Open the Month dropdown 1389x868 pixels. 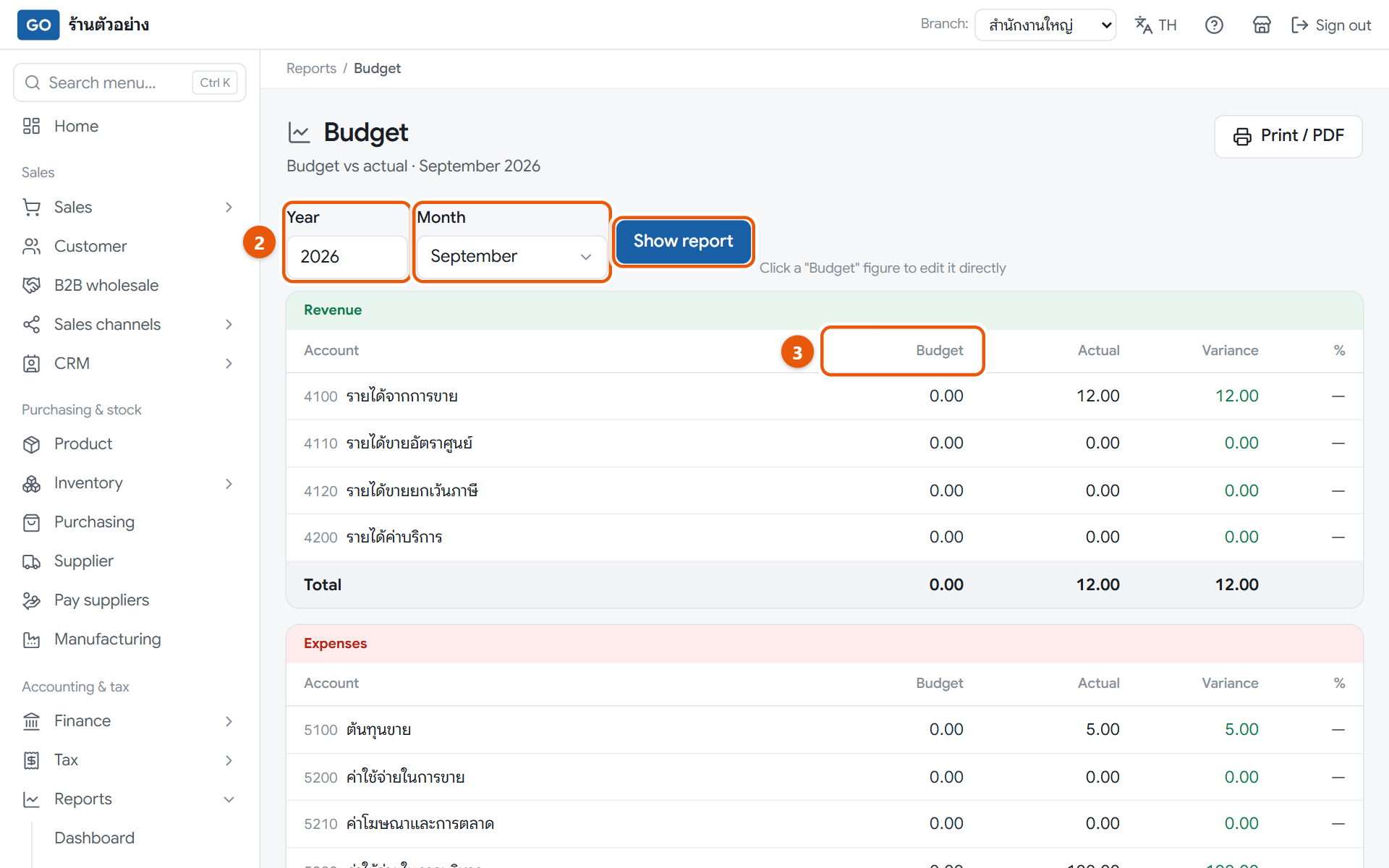(511, 257)
